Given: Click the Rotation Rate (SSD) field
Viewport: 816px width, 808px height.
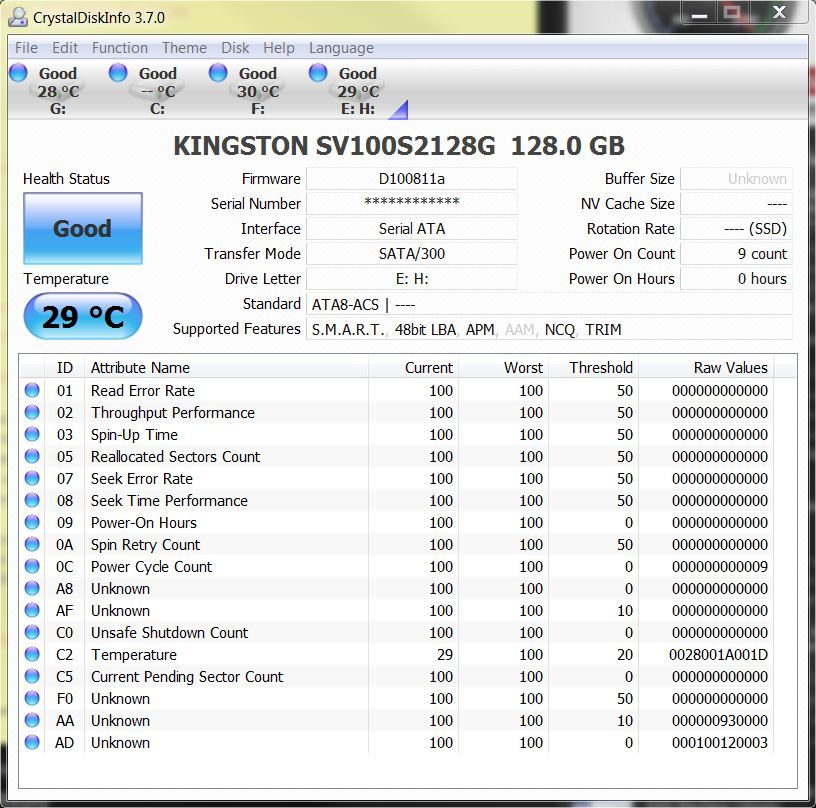Looking at the screenshot, I should (x=736, y=229).
